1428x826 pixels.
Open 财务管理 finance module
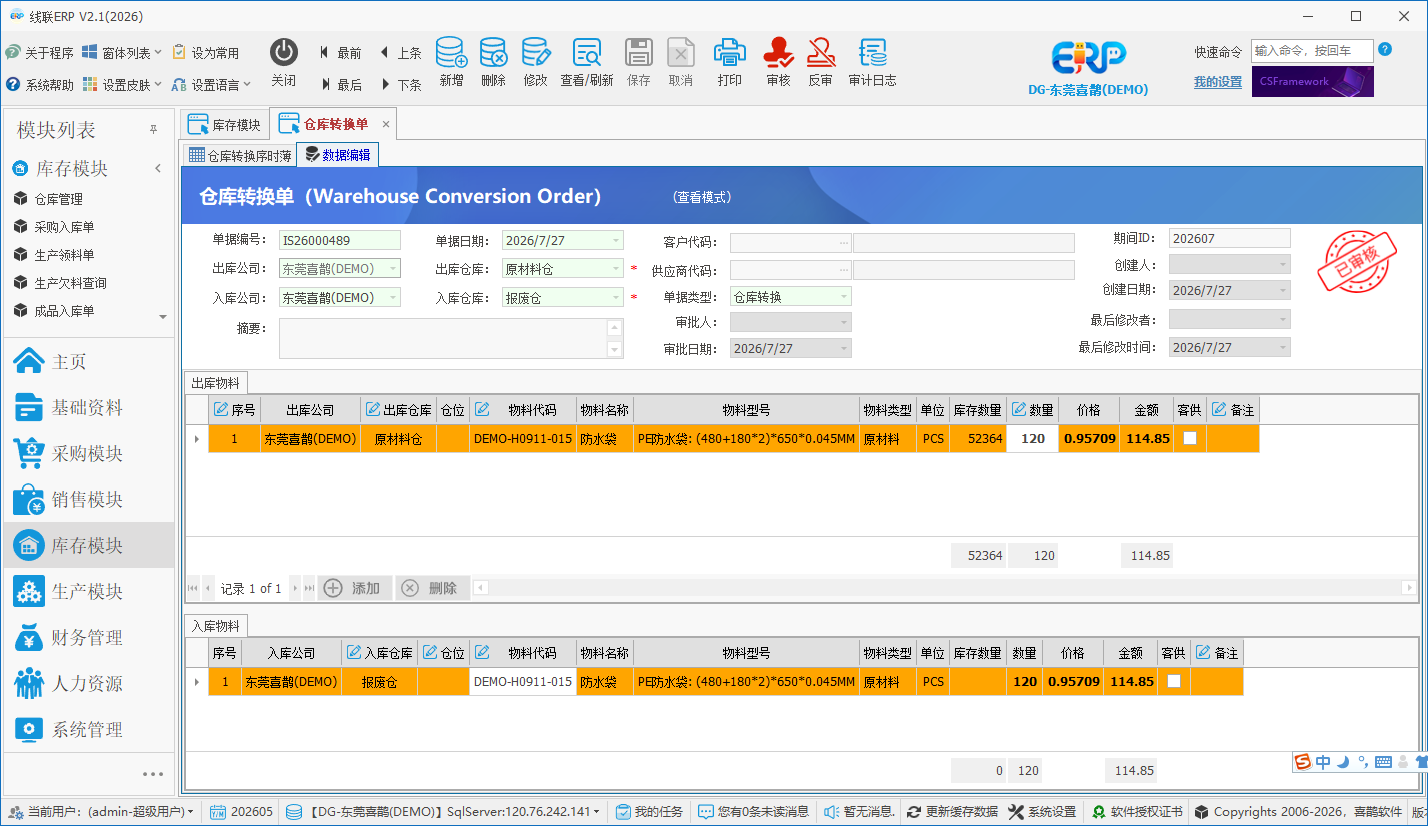(88, 638)
